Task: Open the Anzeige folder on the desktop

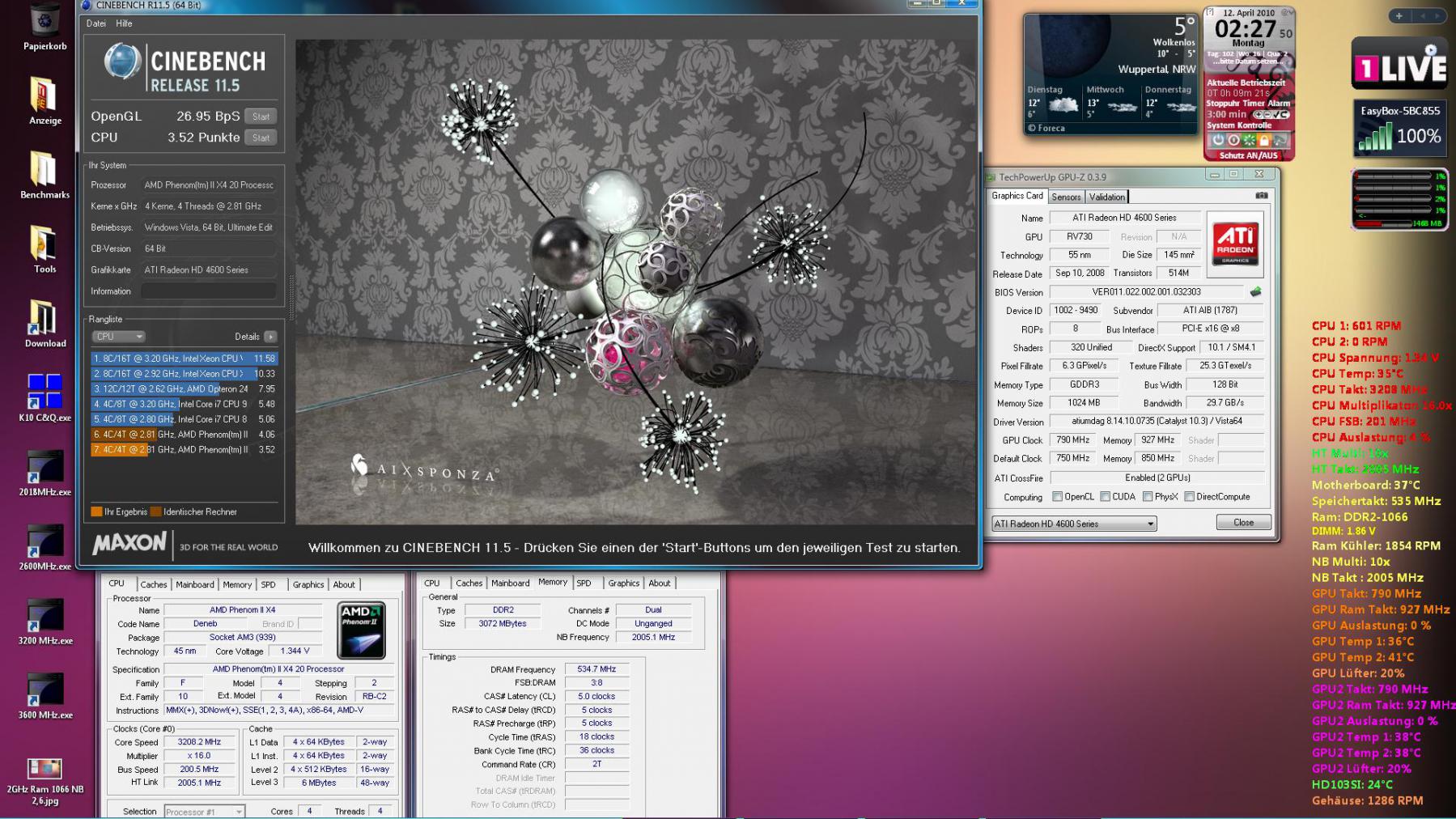Action: 45,100
